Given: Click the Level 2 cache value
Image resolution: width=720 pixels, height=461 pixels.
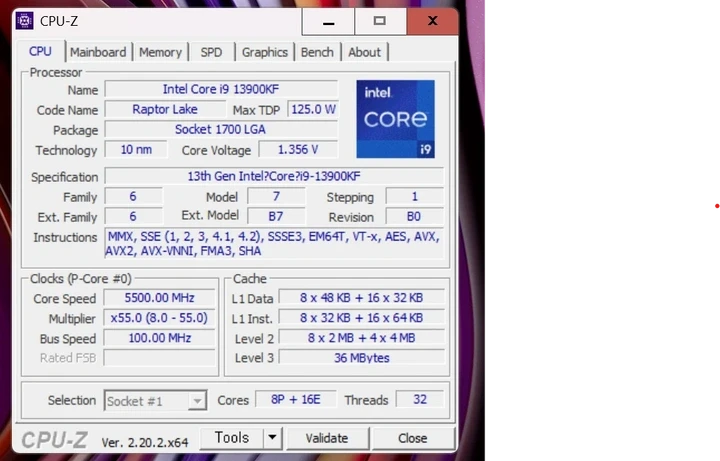Looking at the screenshot, I should tap(361, 338).
